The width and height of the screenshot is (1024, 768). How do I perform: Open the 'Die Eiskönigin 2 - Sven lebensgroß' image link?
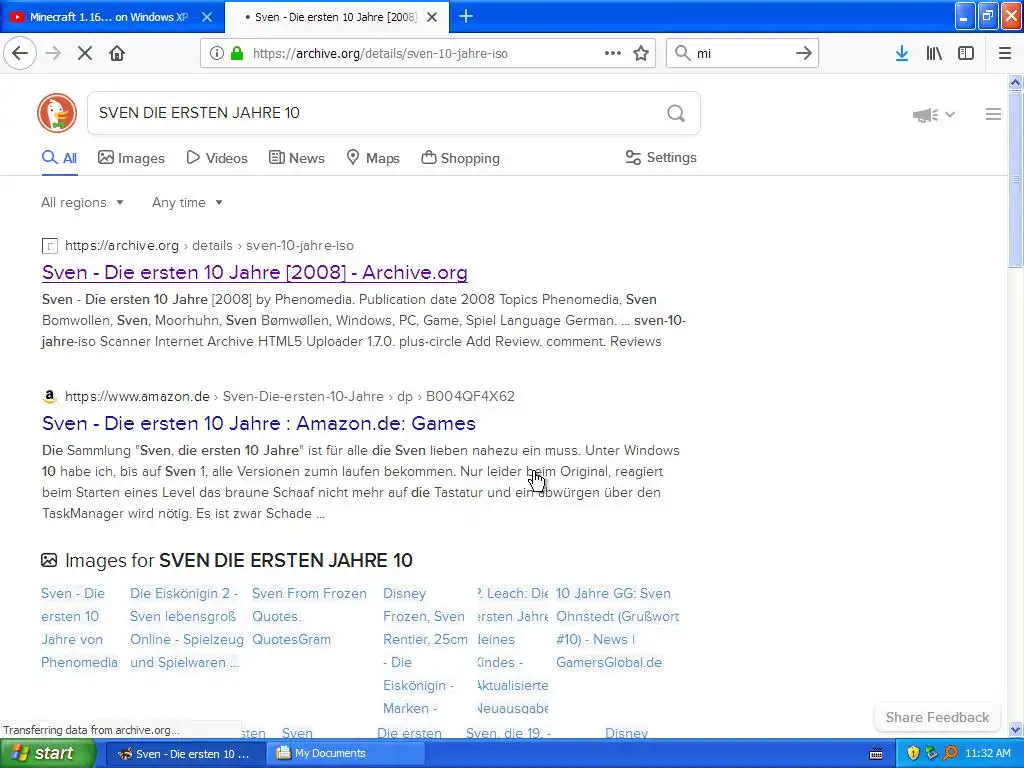(186, 628)
